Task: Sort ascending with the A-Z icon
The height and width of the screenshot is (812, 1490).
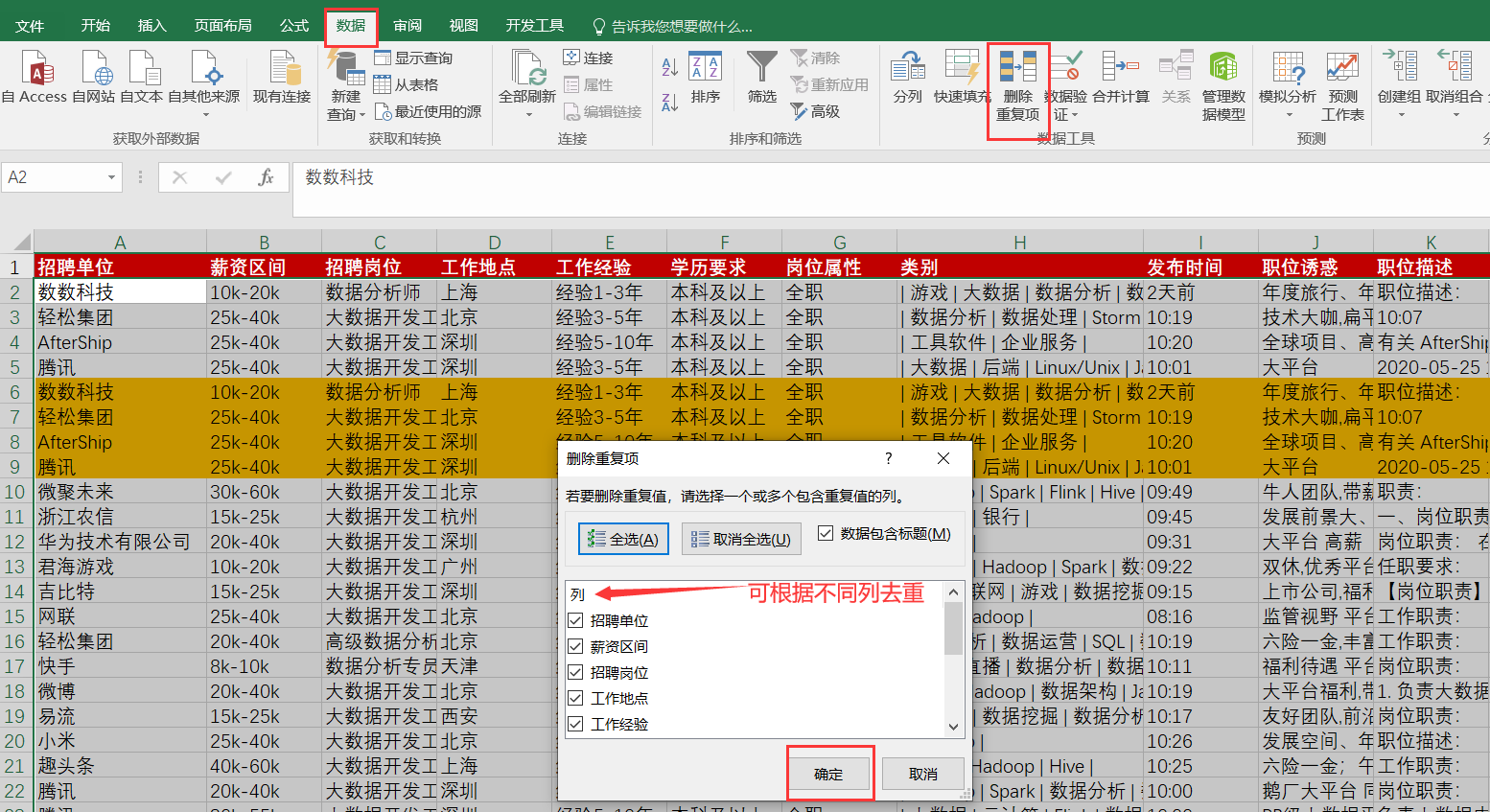Action: coord(670,66)
